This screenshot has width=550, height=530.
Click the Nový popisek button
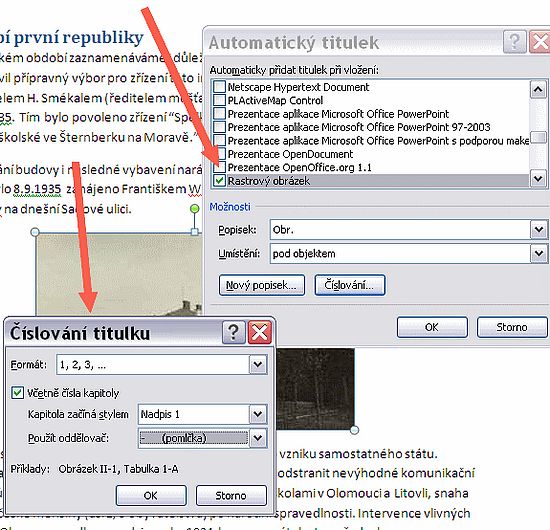pyautogui.click(x=262, y=285)
